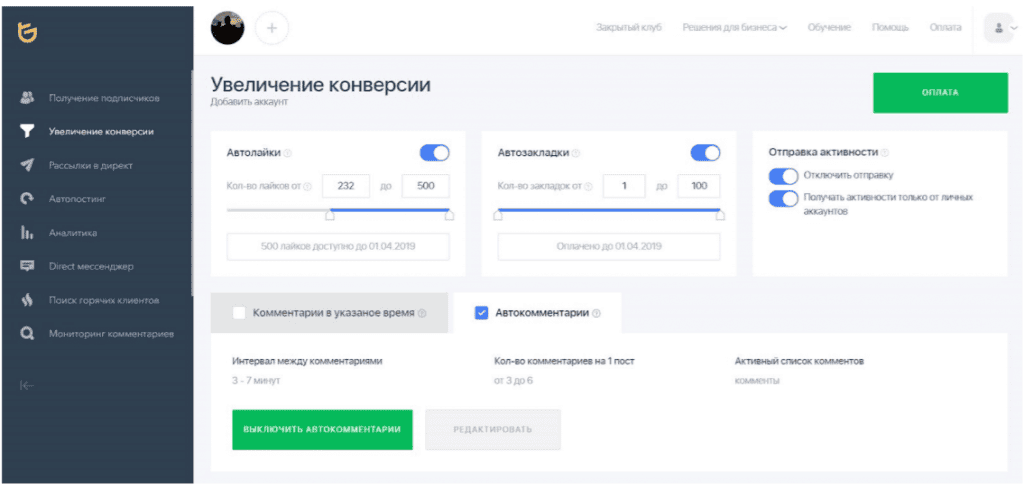1024x488 pixels.
Task: Click the help icon beside Кол-во лайков от
Action: [x=308, y=186]
